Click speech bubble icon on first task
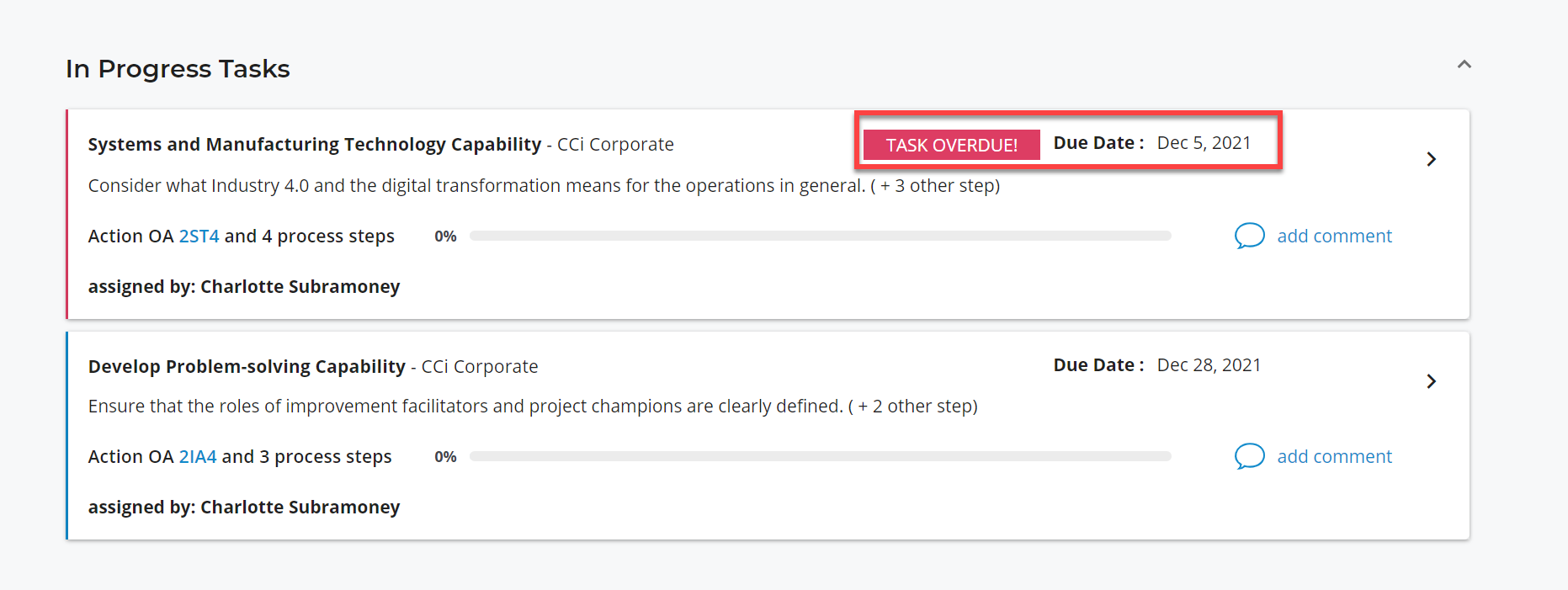The image size is (1568, 590). (x=1250, y=236)
